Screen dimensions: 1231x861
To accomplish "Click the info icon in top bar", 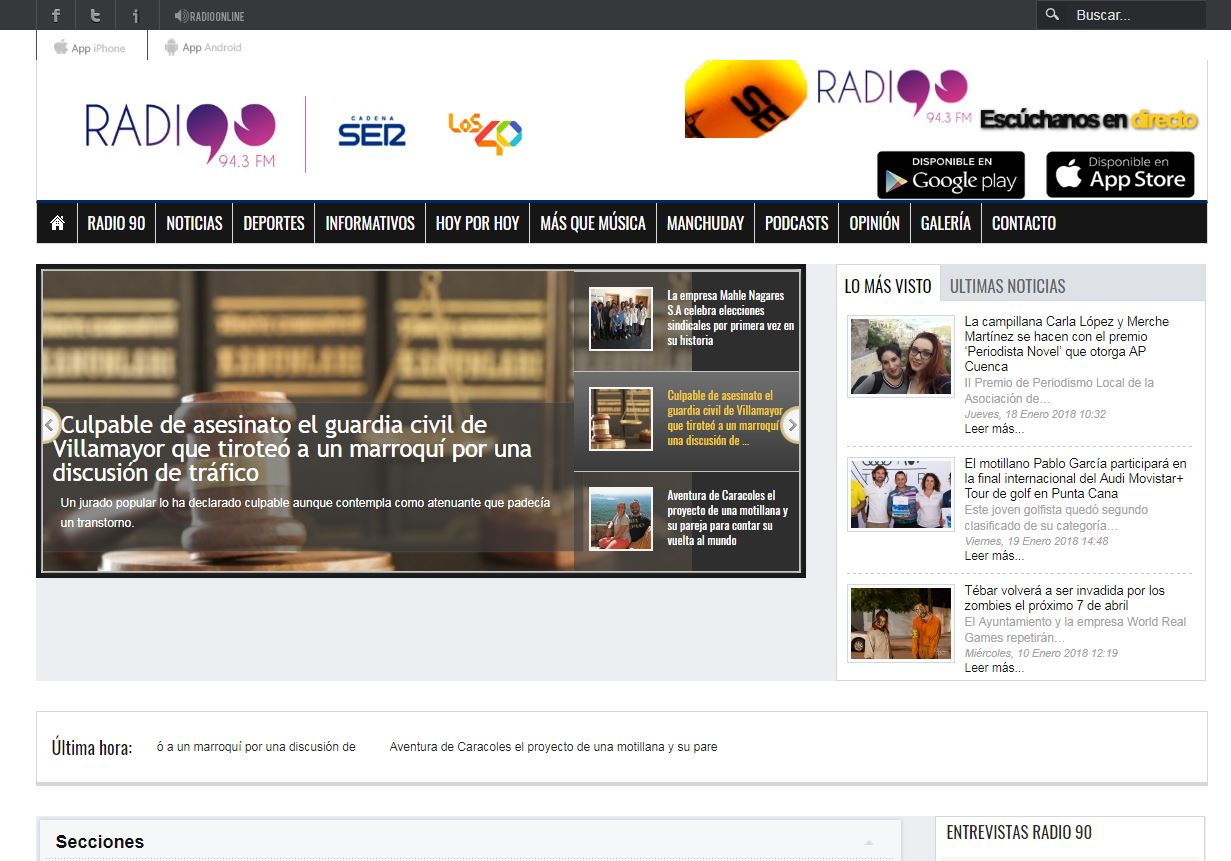I will pos(135,15).
